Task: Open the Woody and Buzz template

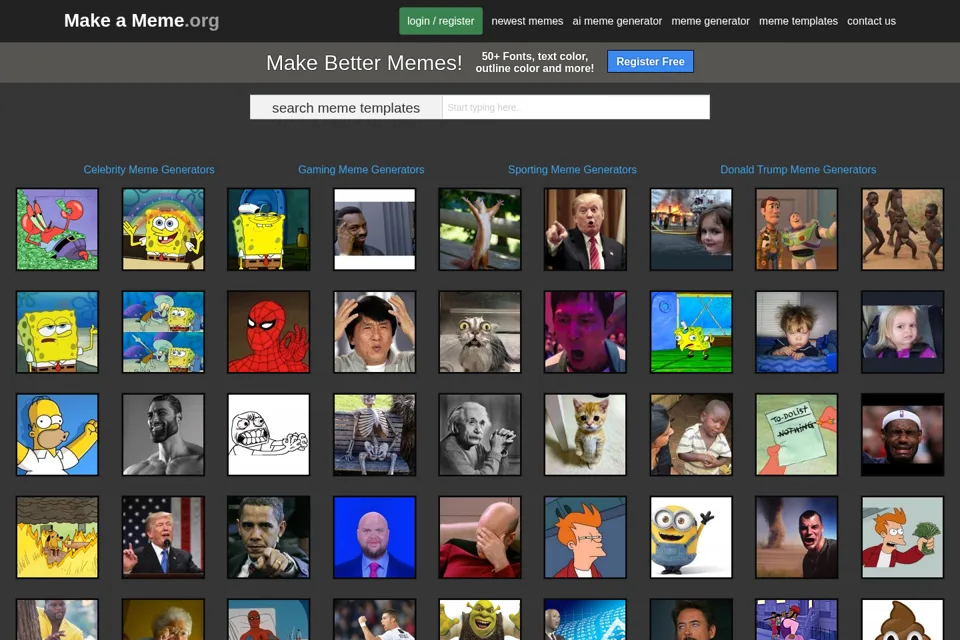Action: [797, 229]
